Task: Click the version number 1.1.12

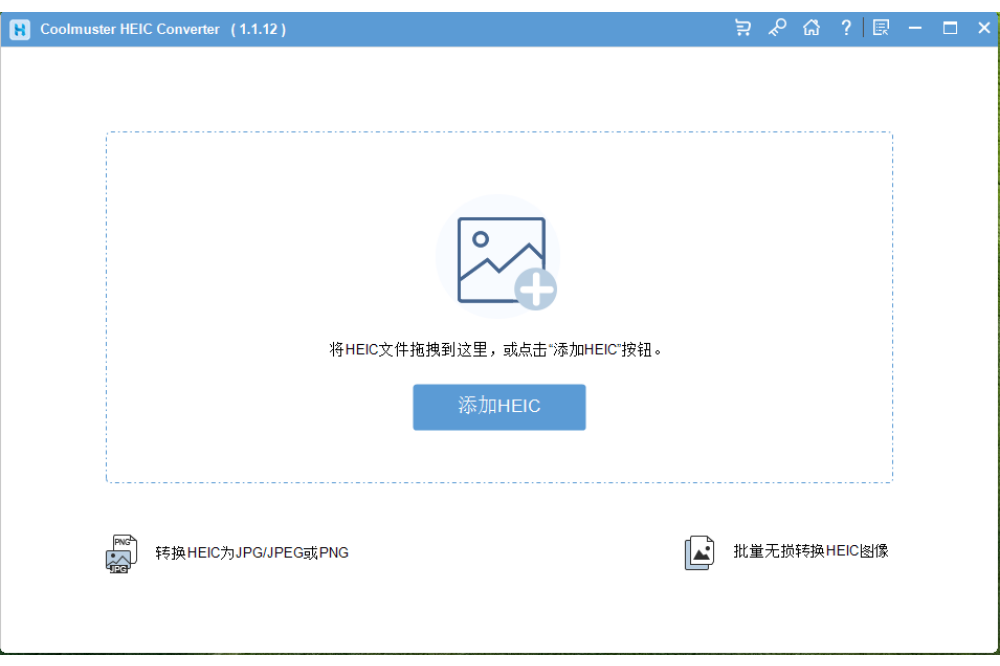Action: click(x=258, y=29)
